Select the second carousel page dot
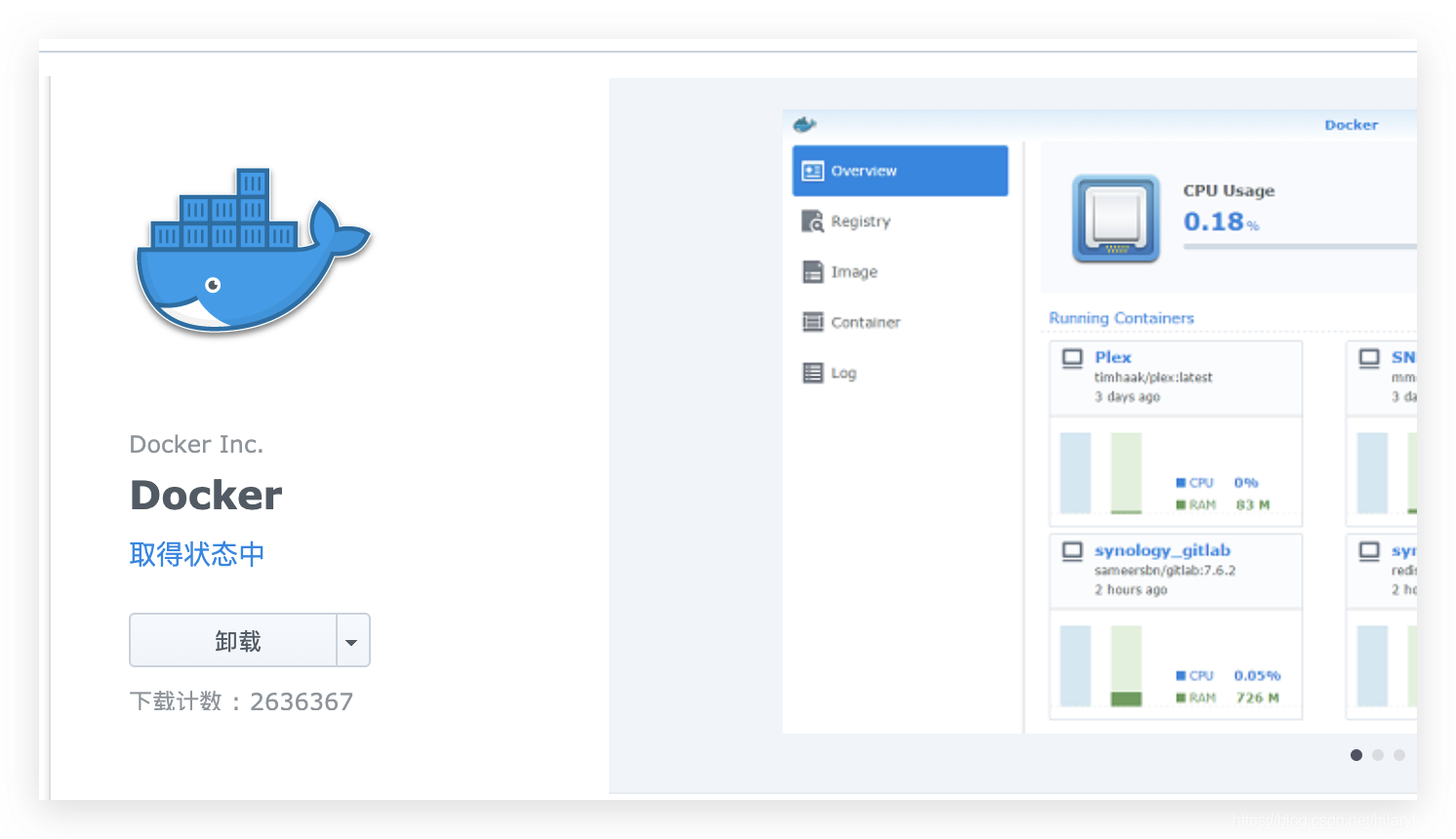This screenshot has width=1456, height=839. point(1378,755)
